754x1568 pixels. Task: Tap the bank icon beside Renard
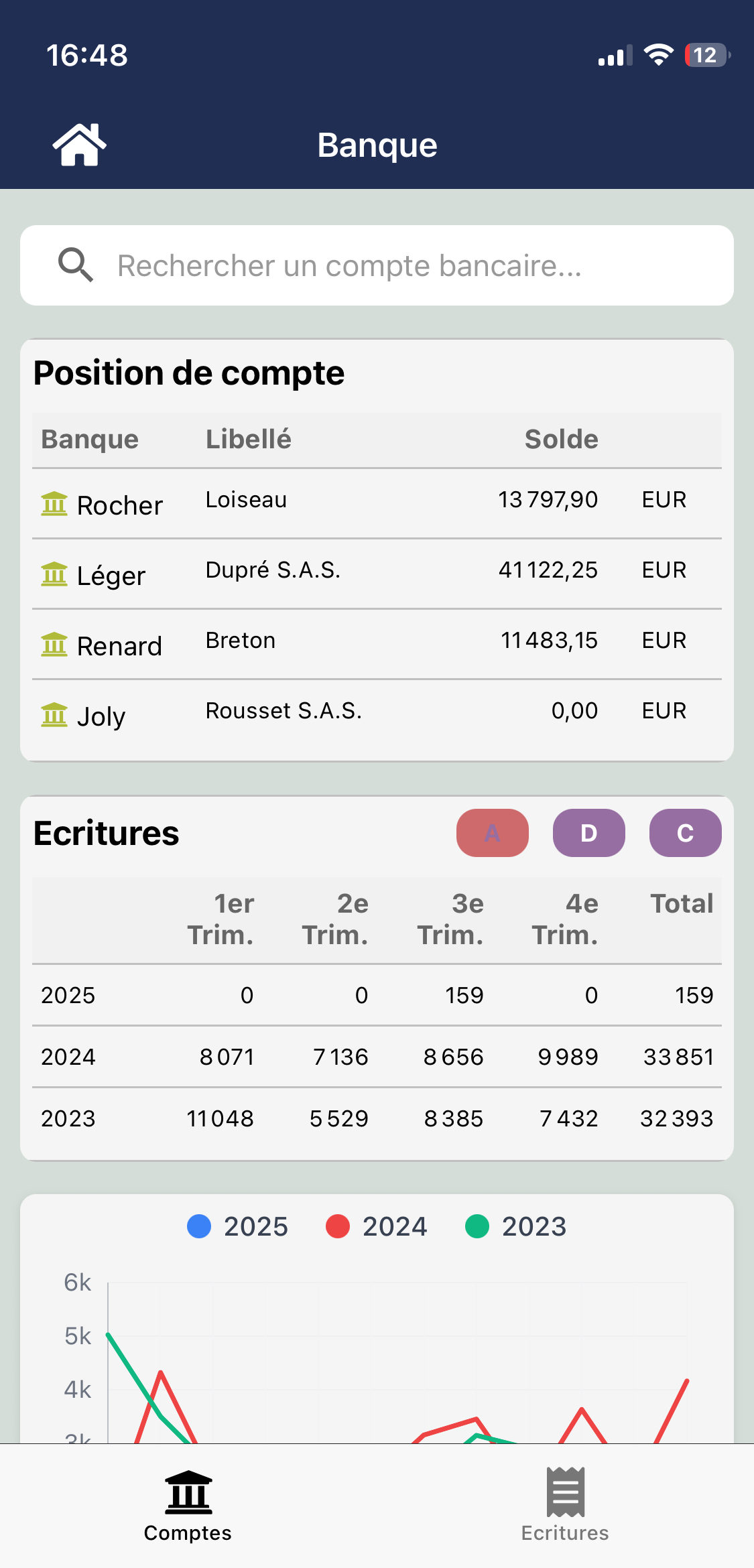tap(54, 645)
